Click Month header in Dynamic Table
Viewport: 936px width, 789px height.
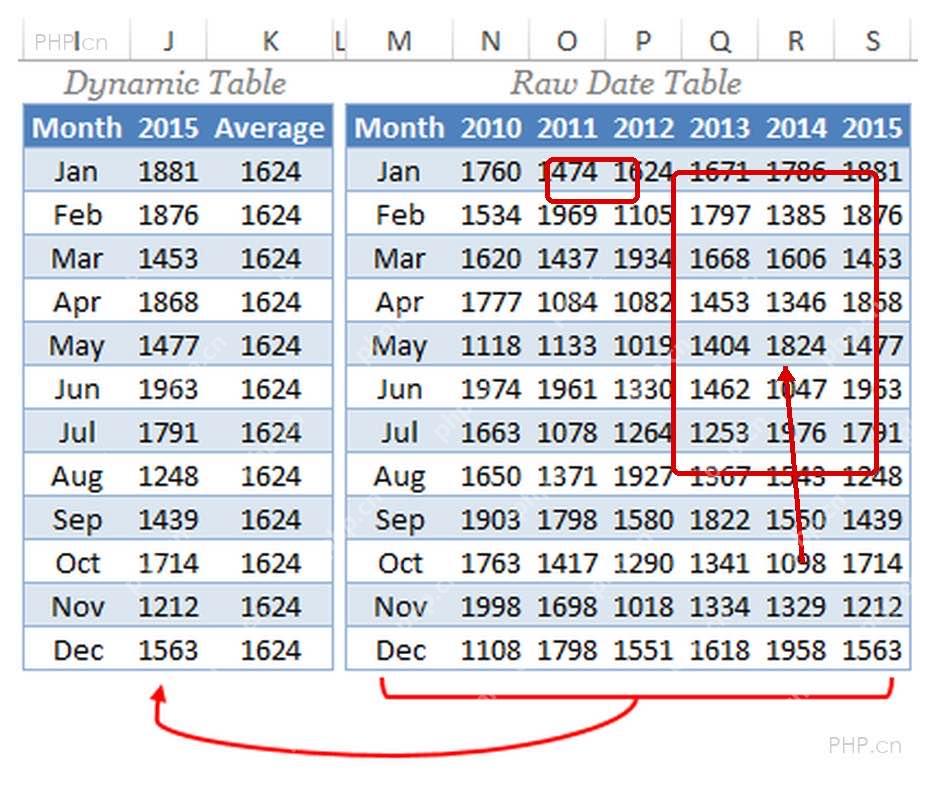point(76,128)
